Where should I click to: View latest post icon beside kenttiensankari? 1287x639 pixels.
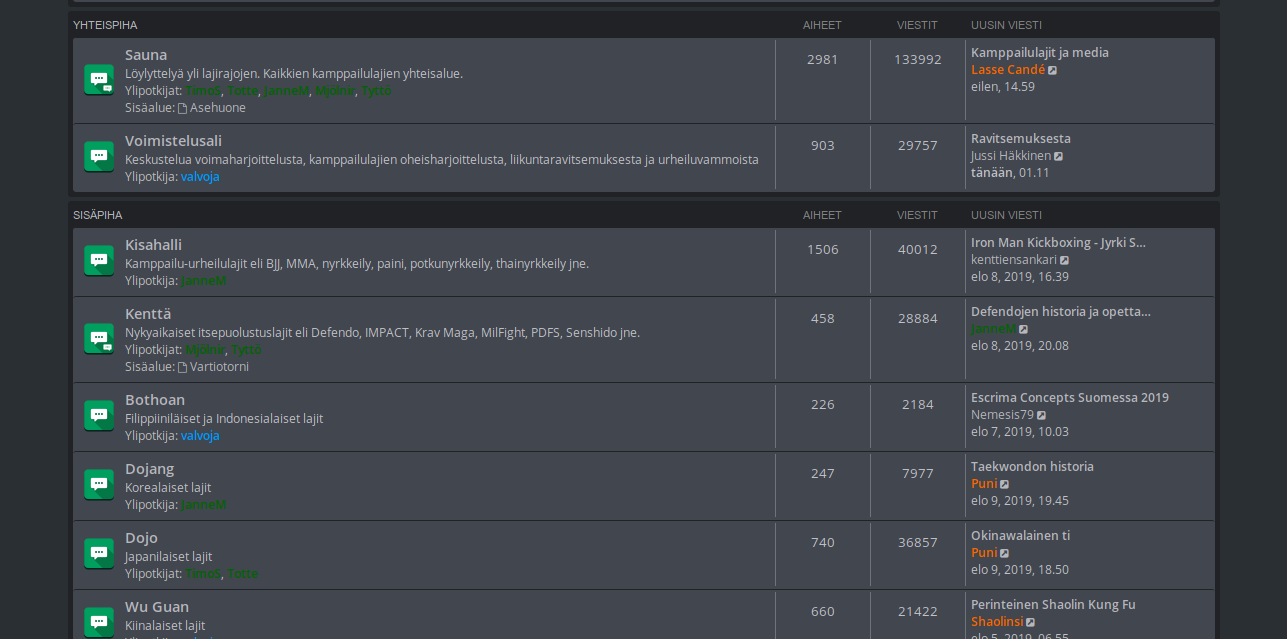pos(1065,260)
